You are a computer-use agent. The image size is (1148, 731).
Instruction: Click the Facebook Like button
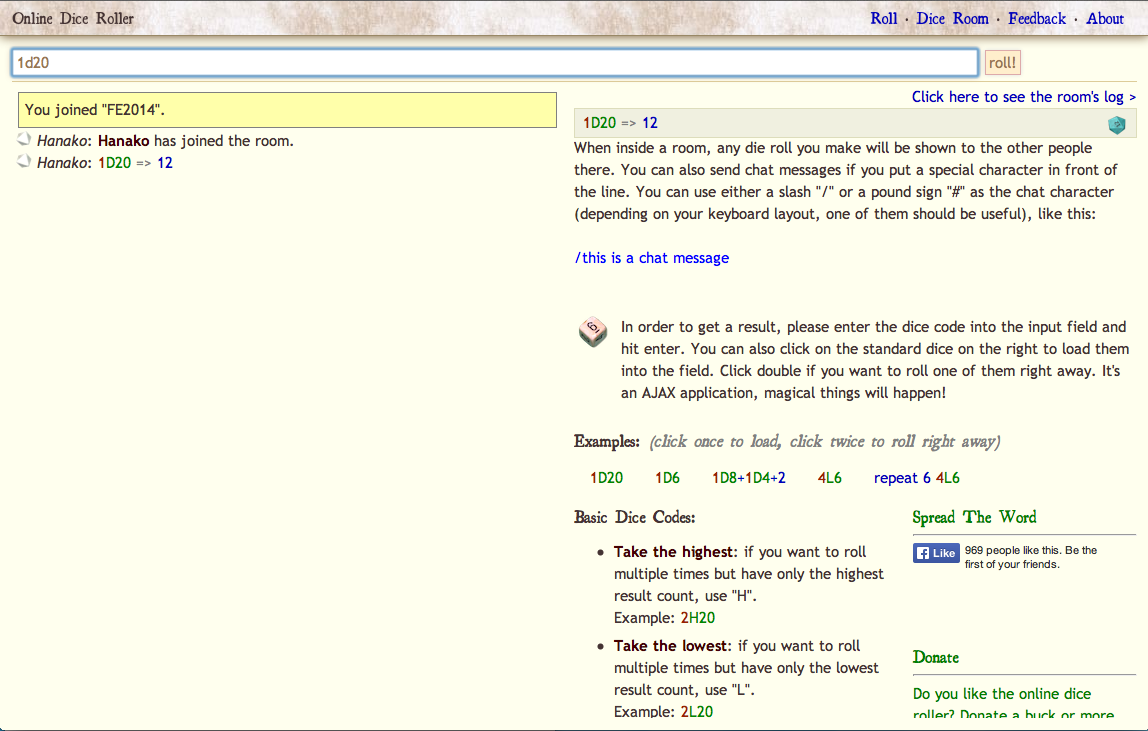pyautogui.click(x=935, y=551)
